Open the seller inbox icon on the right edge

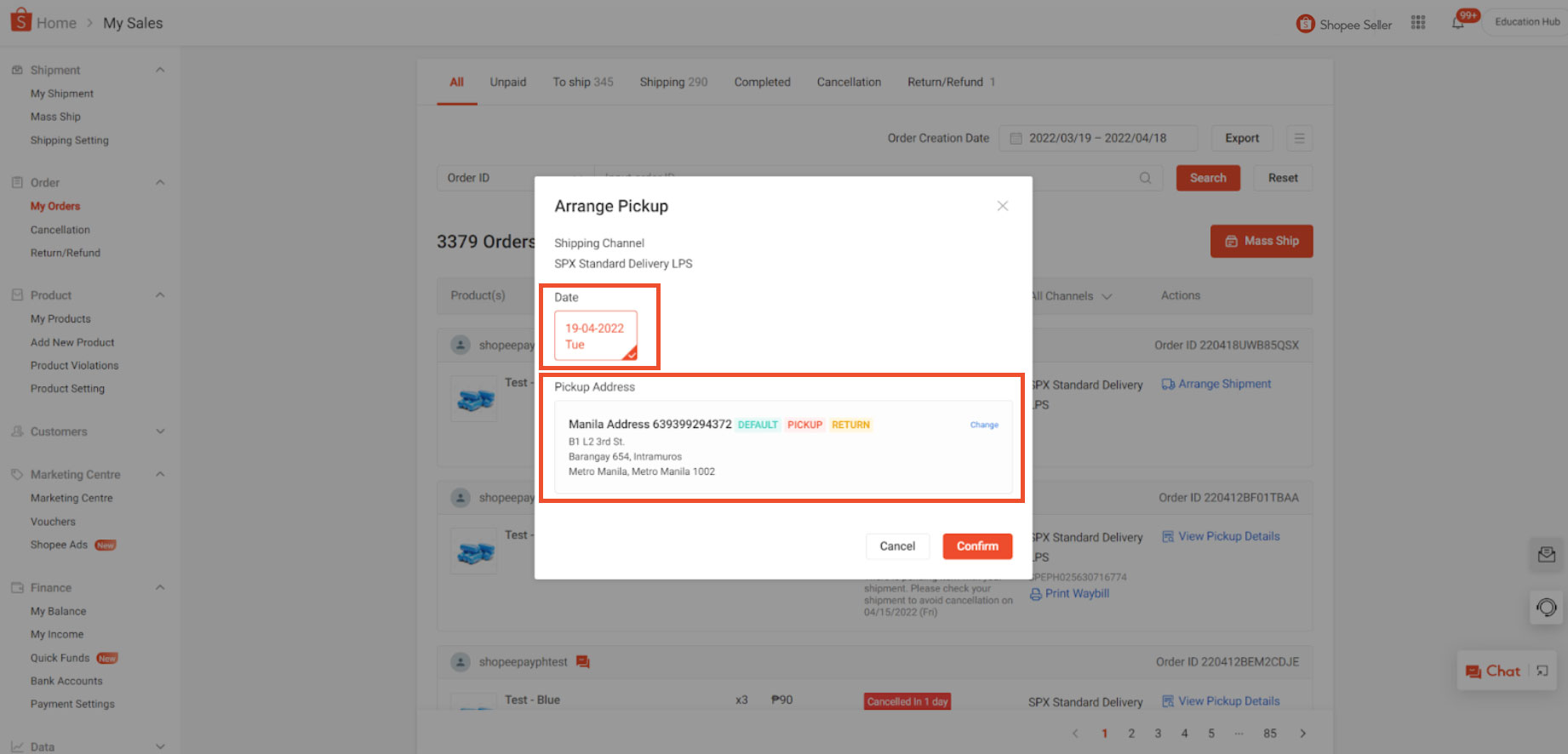[1547, 555]
